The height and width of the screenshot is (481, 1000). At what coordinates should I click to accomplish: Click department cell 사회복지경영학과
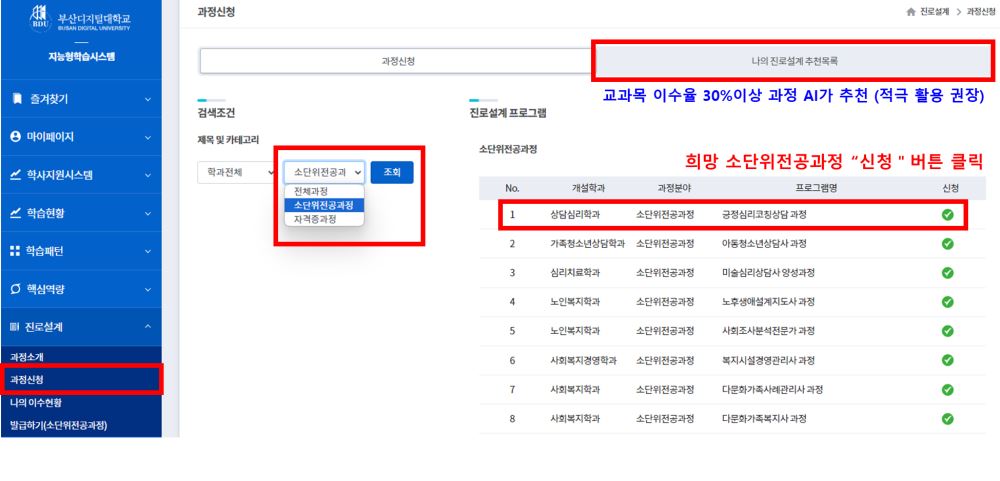click(584, 360)
